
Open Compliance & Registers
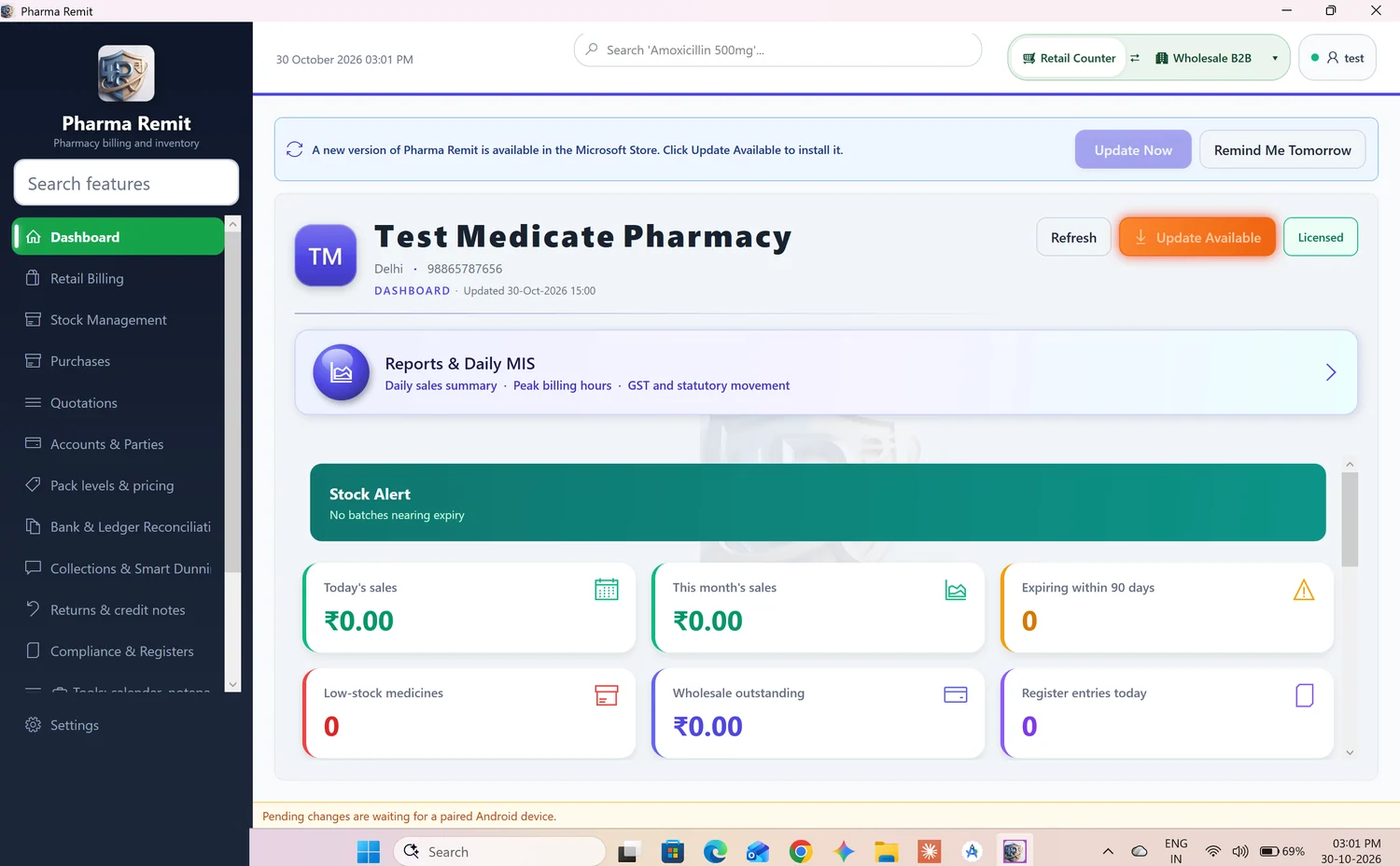point(118,651)
